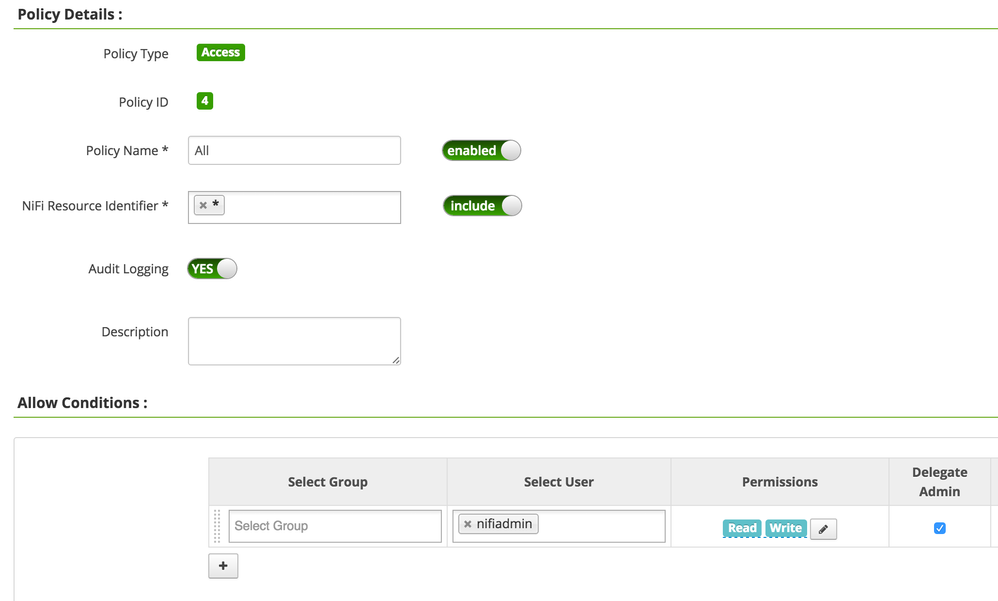Screen dimensions: 998x601
Task: Click the Permissions column header
Action: pos(780,482)
